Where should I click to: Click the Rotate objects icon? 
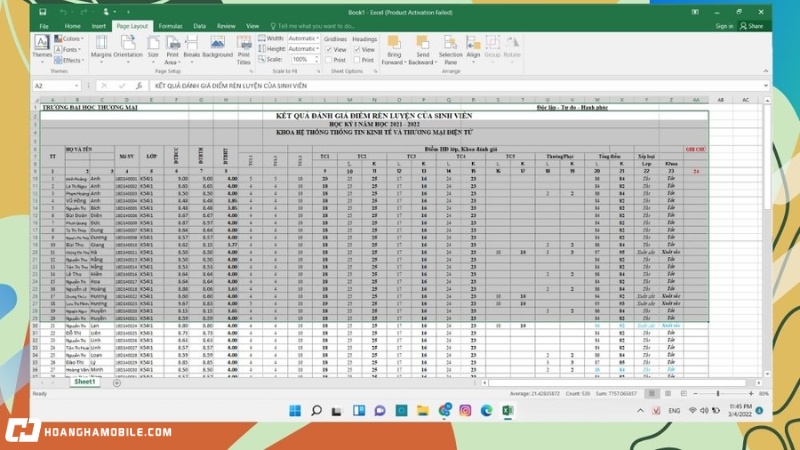[512, 49]
